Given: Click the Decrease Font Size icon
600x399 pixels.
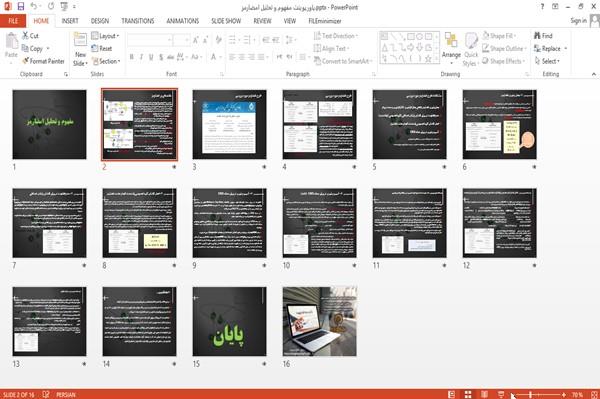Looking at the screenshot, I should coord(205,40).
